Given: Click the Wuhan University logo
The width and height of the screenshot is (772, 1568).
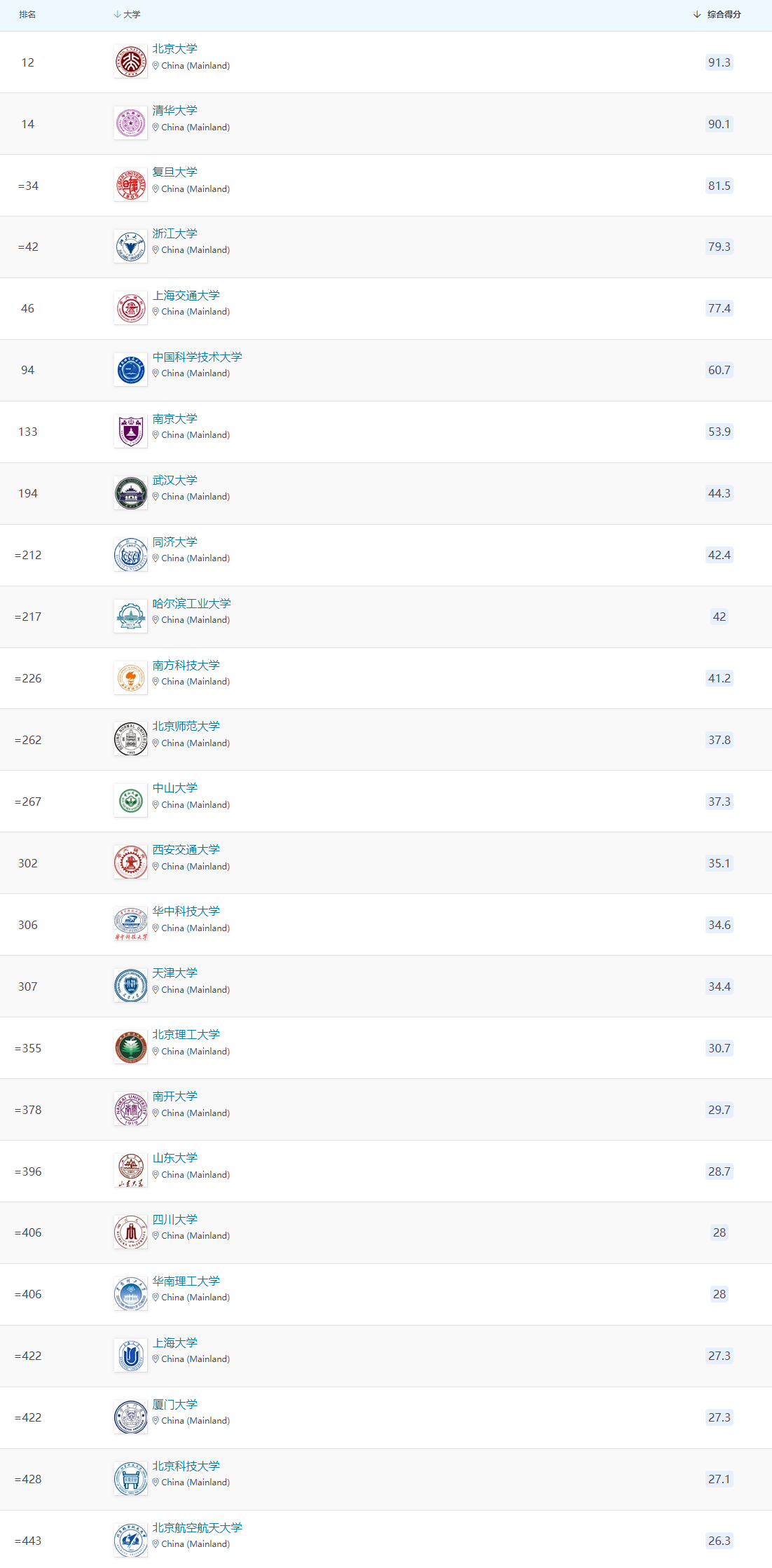Looking at the screenshot, I should point(131,493).
